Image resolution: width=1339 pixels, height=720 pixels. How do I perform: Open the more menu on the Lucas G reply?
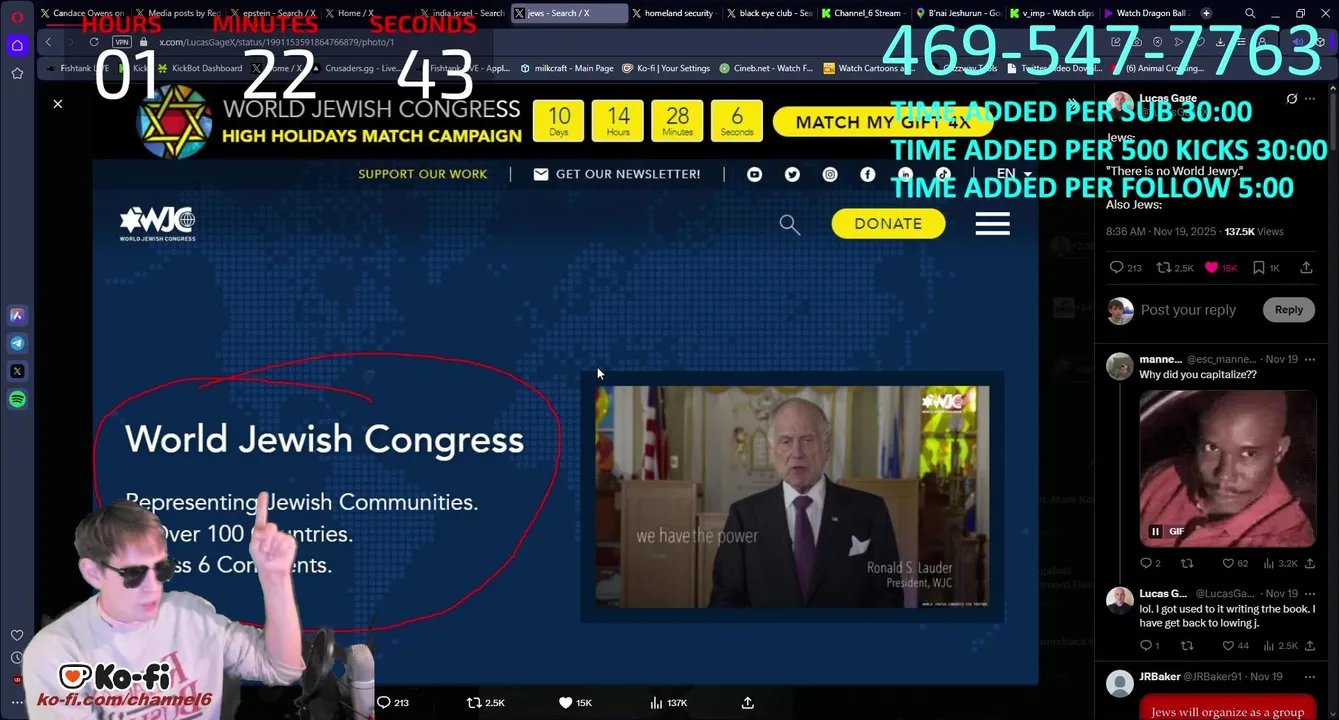pyautogui.click(x=1310, y=593)
